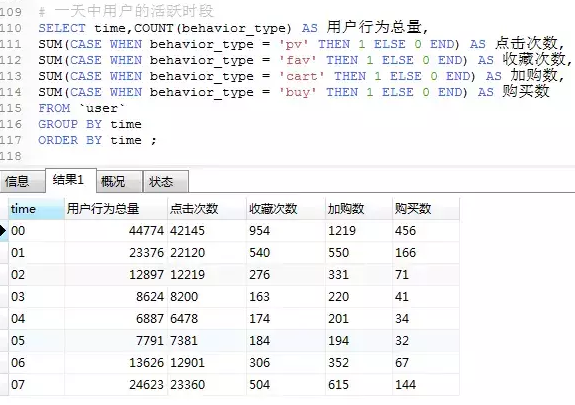575x405 pixels.
Task: Click cell value 7791
Action: [150, 341]
